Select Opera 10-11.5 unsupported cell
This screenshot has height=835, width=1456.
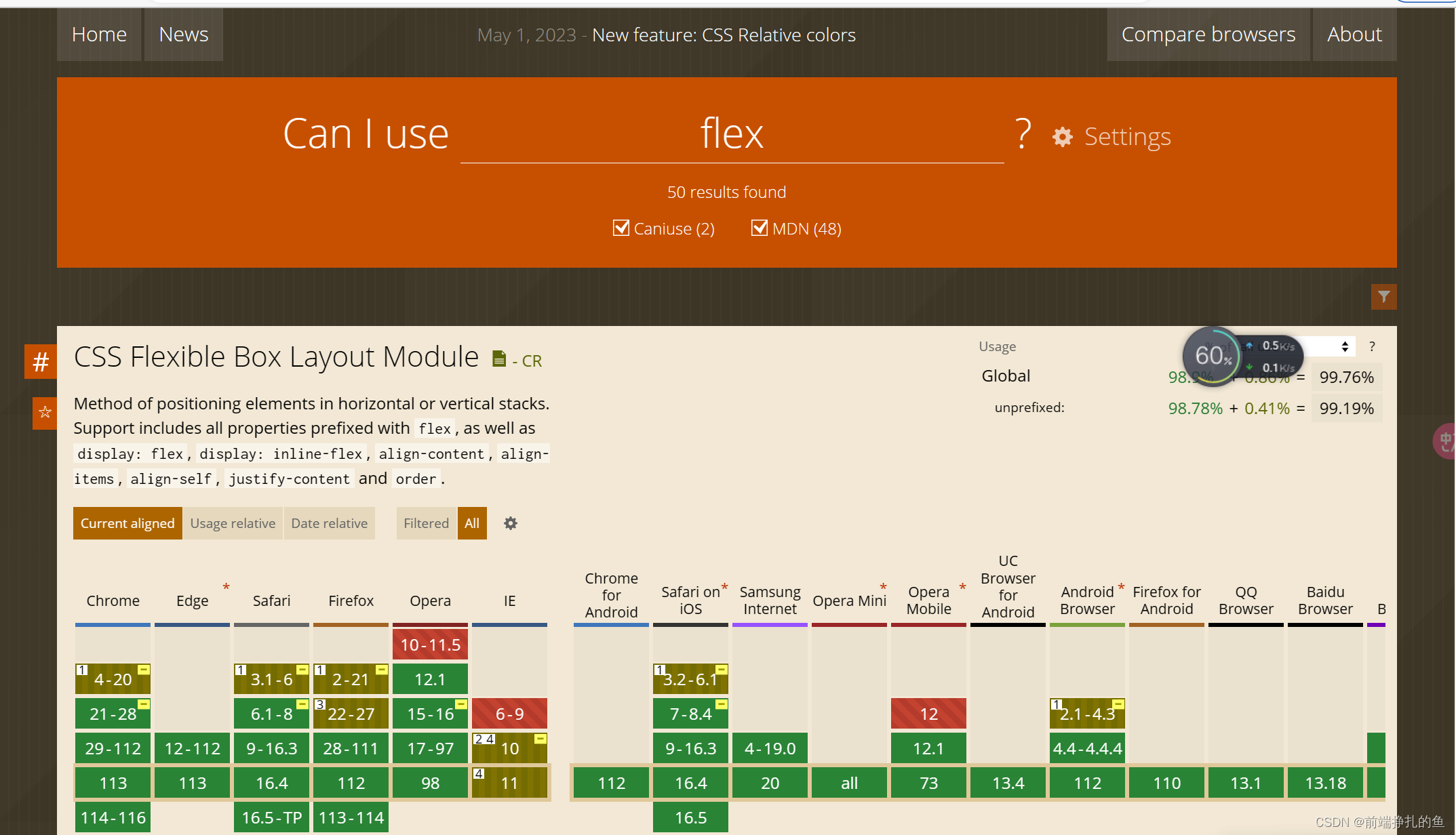pyautogui.click(x=430, y=645)
